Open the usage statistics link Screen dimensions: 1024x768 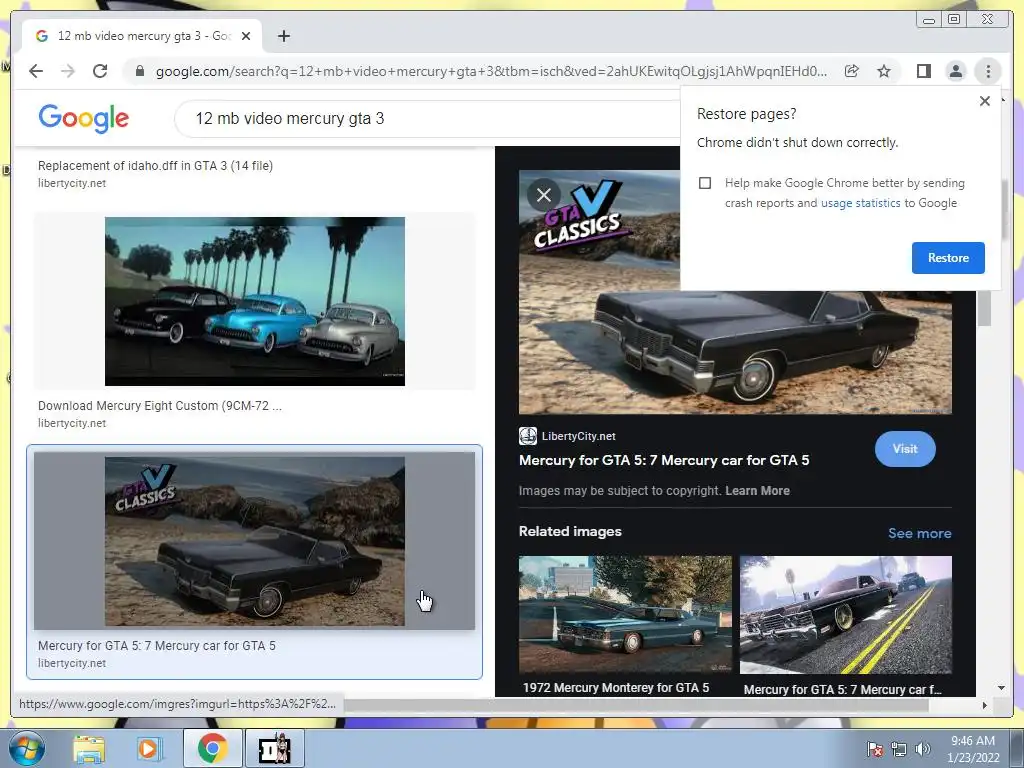coord(860,203)
